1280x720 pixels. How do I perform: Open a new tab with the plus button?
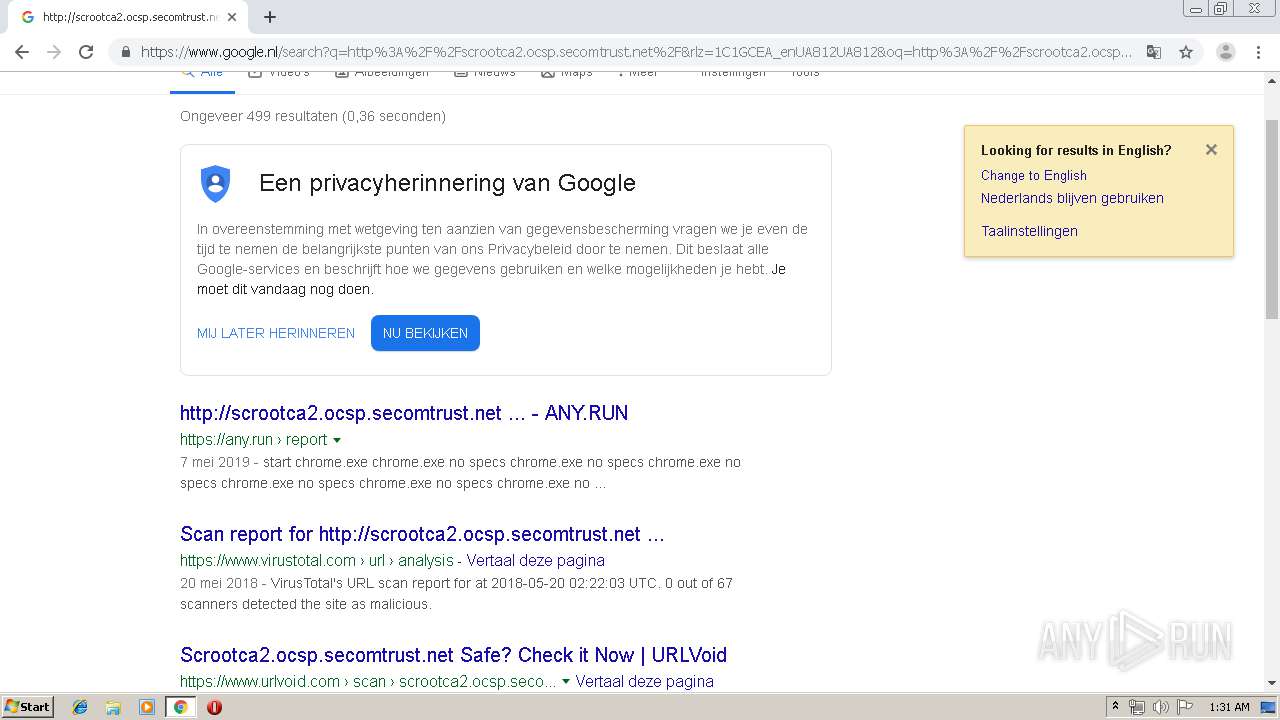[x=270, y=17]
